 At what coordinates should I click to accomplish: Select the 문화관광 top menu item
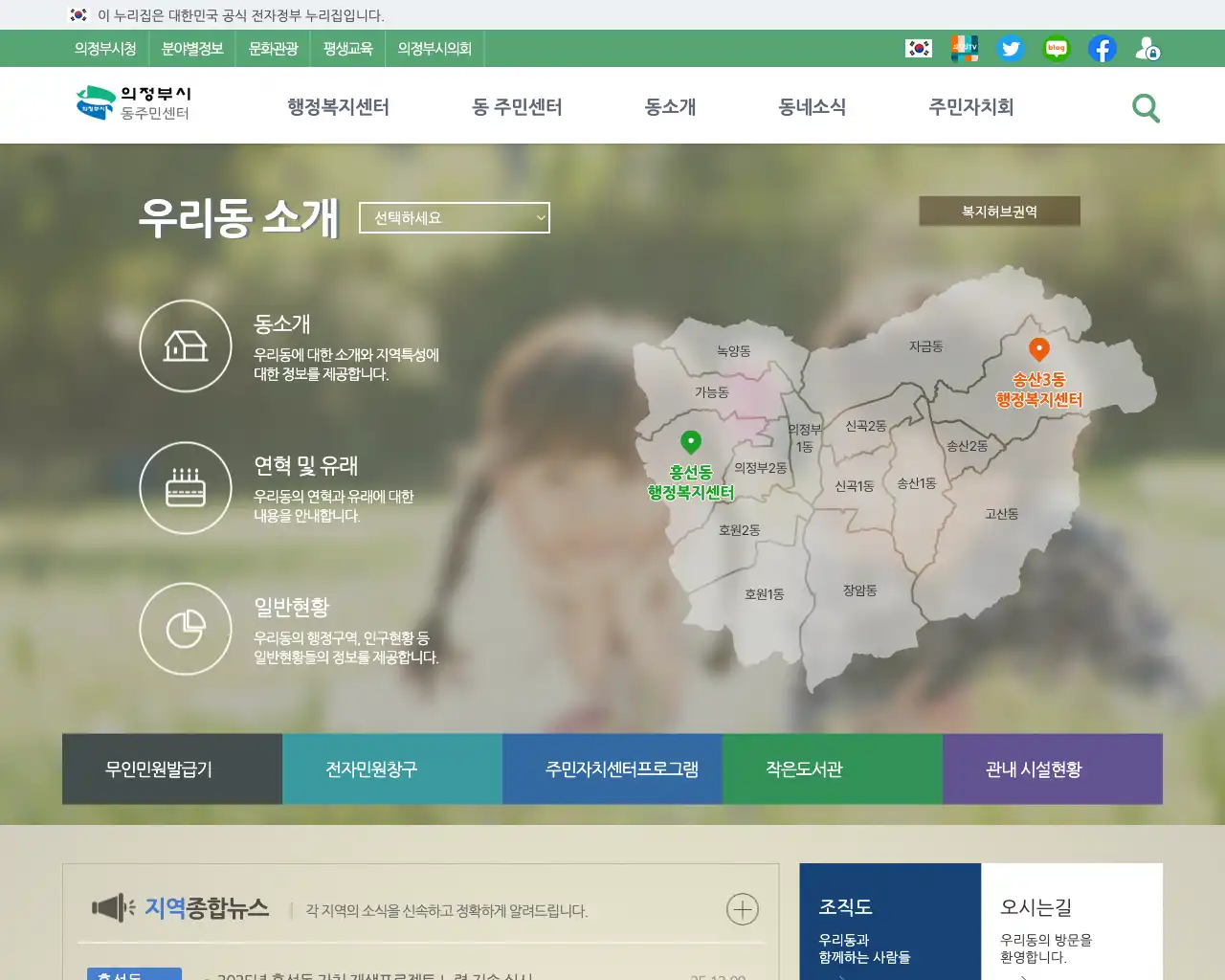pos(271,49)
